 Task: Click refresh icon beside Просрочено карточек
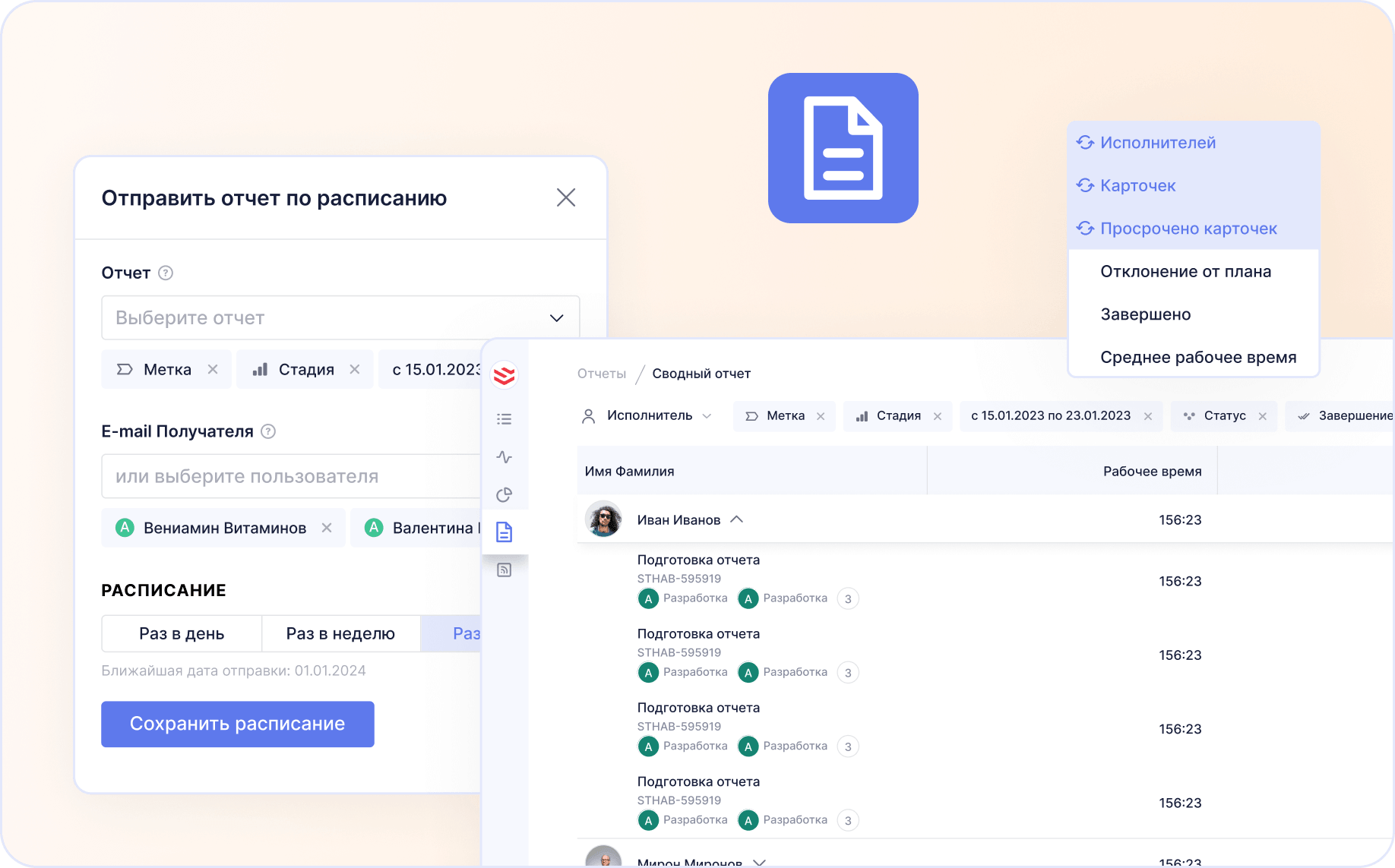point(1085,228)
